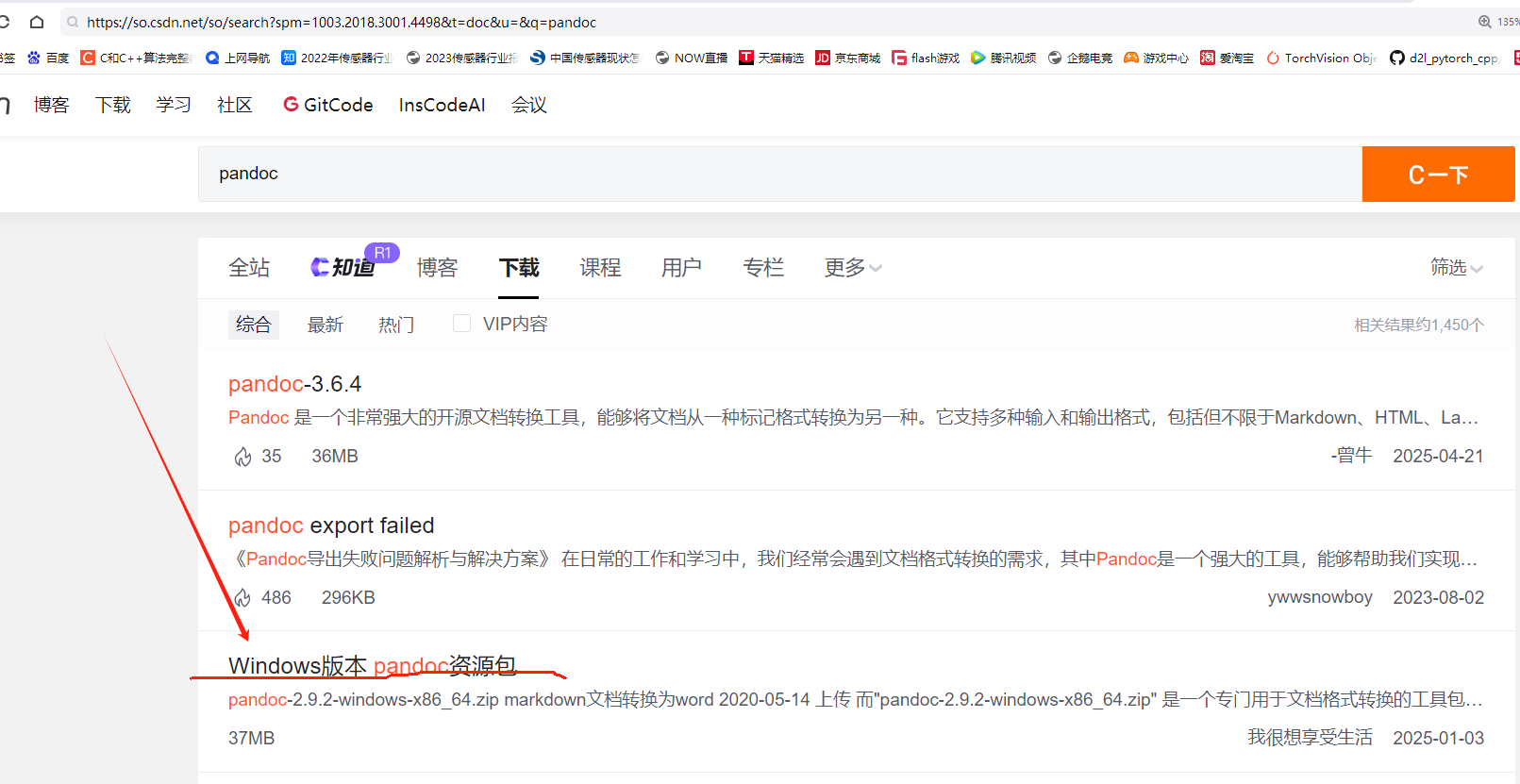Open the 2023传感器行业 bookmark
The height and width of the screenshot is (784, 1520).
461,58
